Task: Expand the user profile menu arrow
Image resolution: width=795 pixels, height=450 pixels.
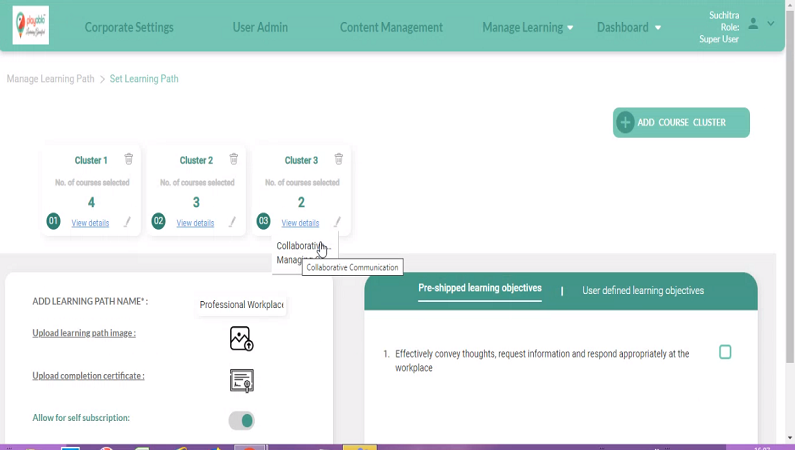Action: 771,24
